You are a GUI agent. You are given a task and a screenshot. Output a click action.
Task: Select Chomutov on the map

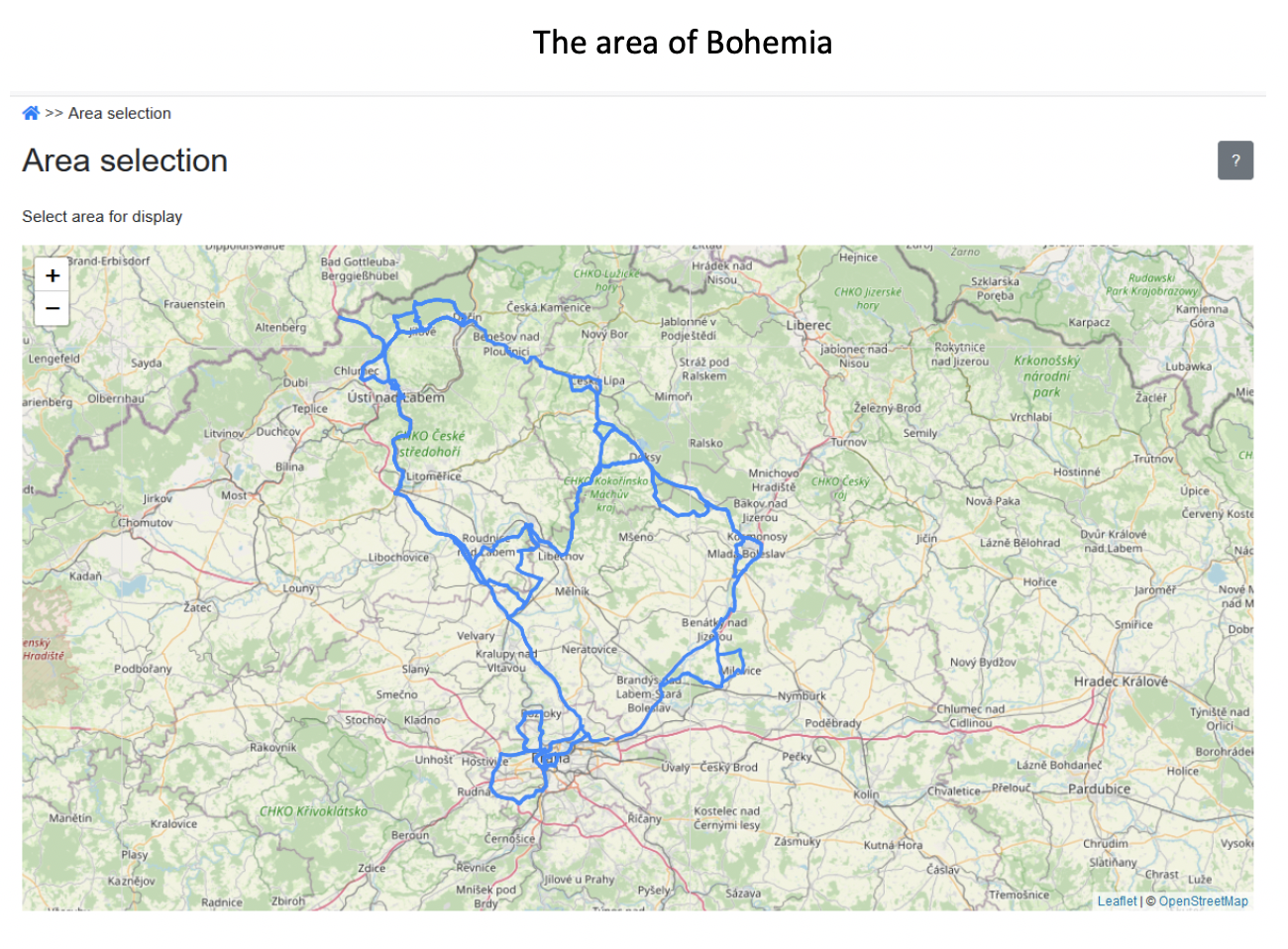point(145,522)
